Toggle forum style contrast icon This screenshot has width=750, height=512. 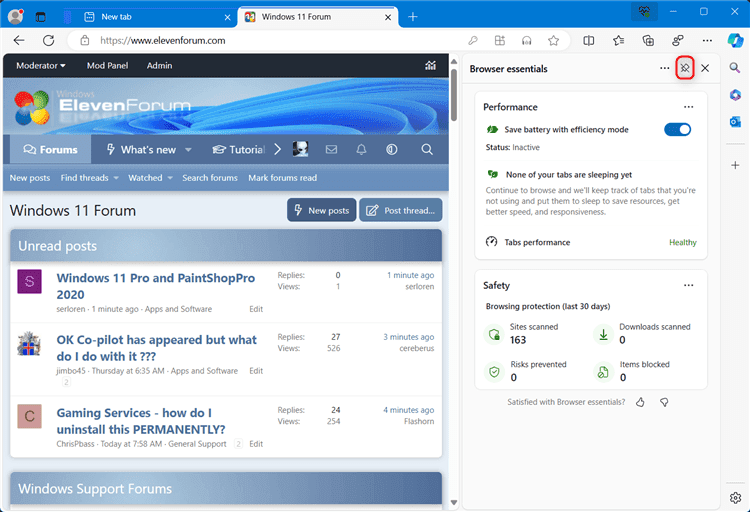point(392,150)
